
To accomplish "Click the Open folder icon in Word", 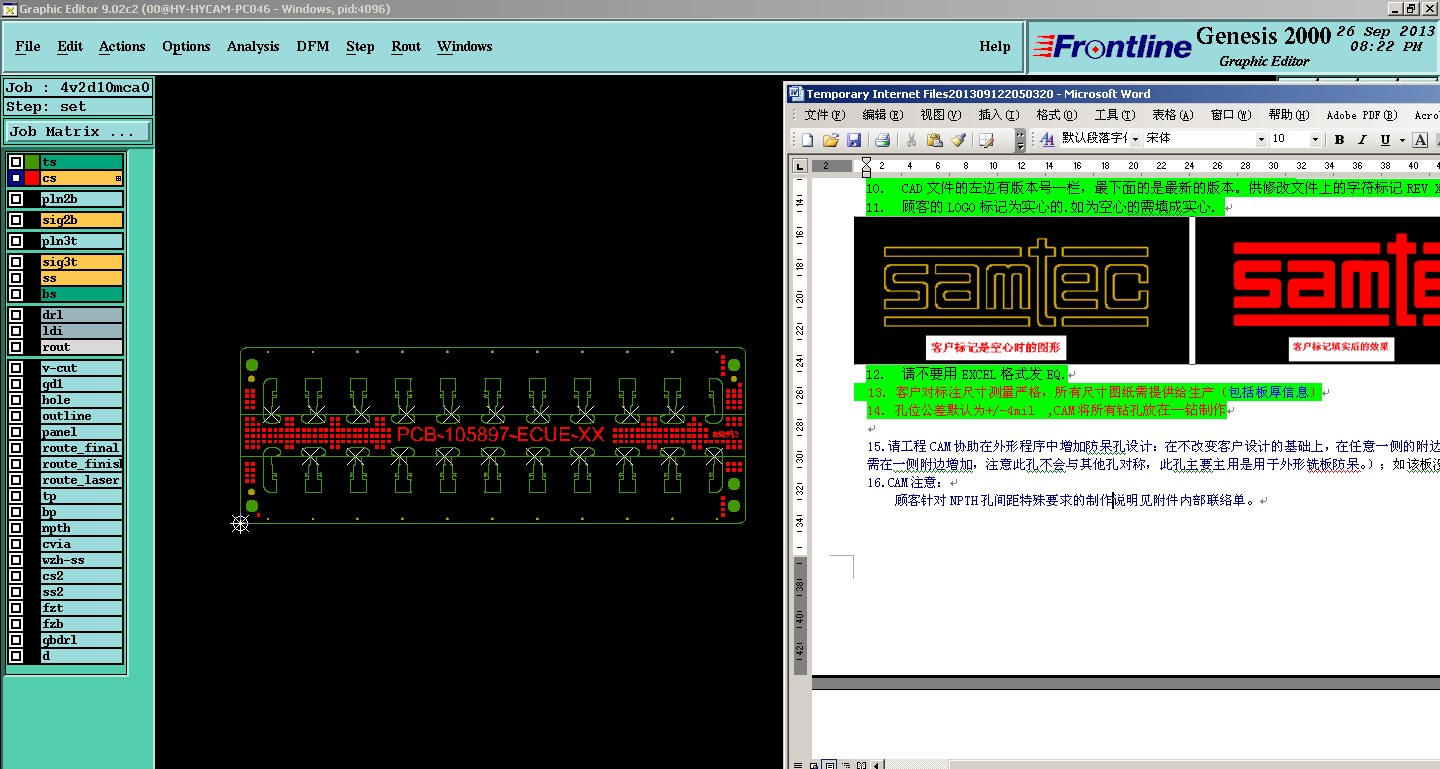I will [831, 140].
